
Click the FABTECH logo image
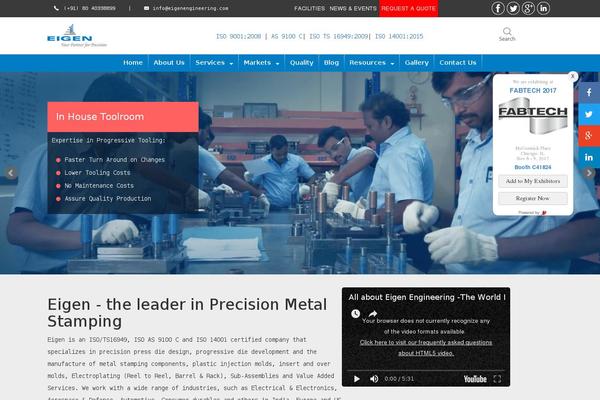click(533, 115)
